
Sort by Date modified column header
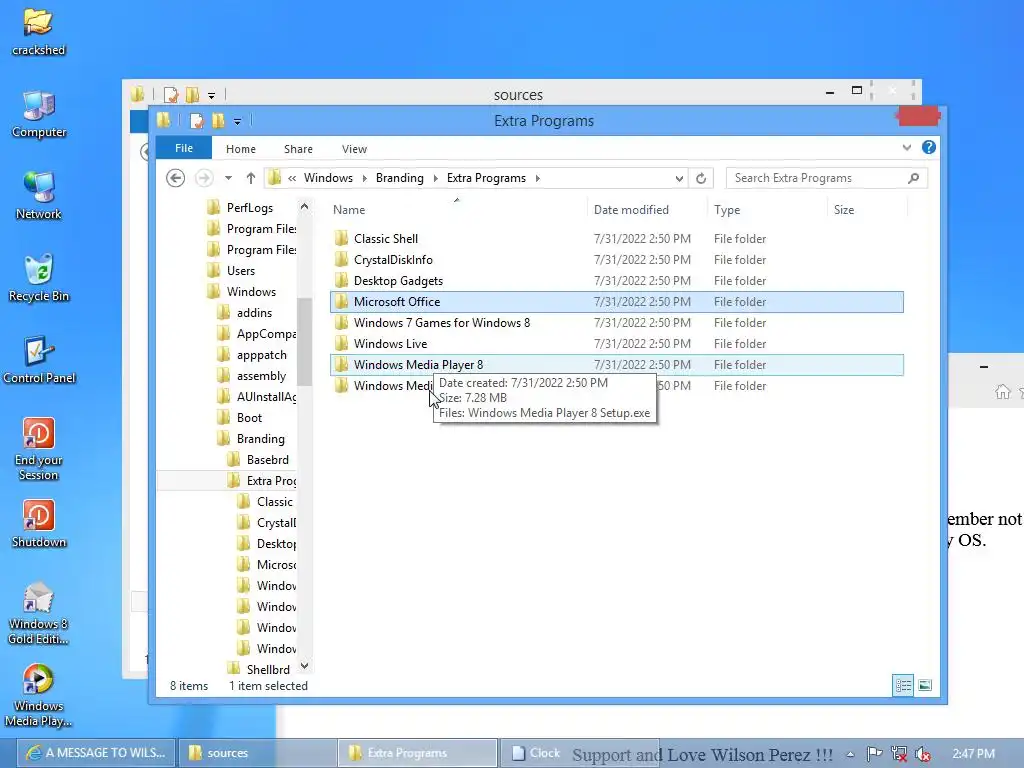click(x=647, y=210)
